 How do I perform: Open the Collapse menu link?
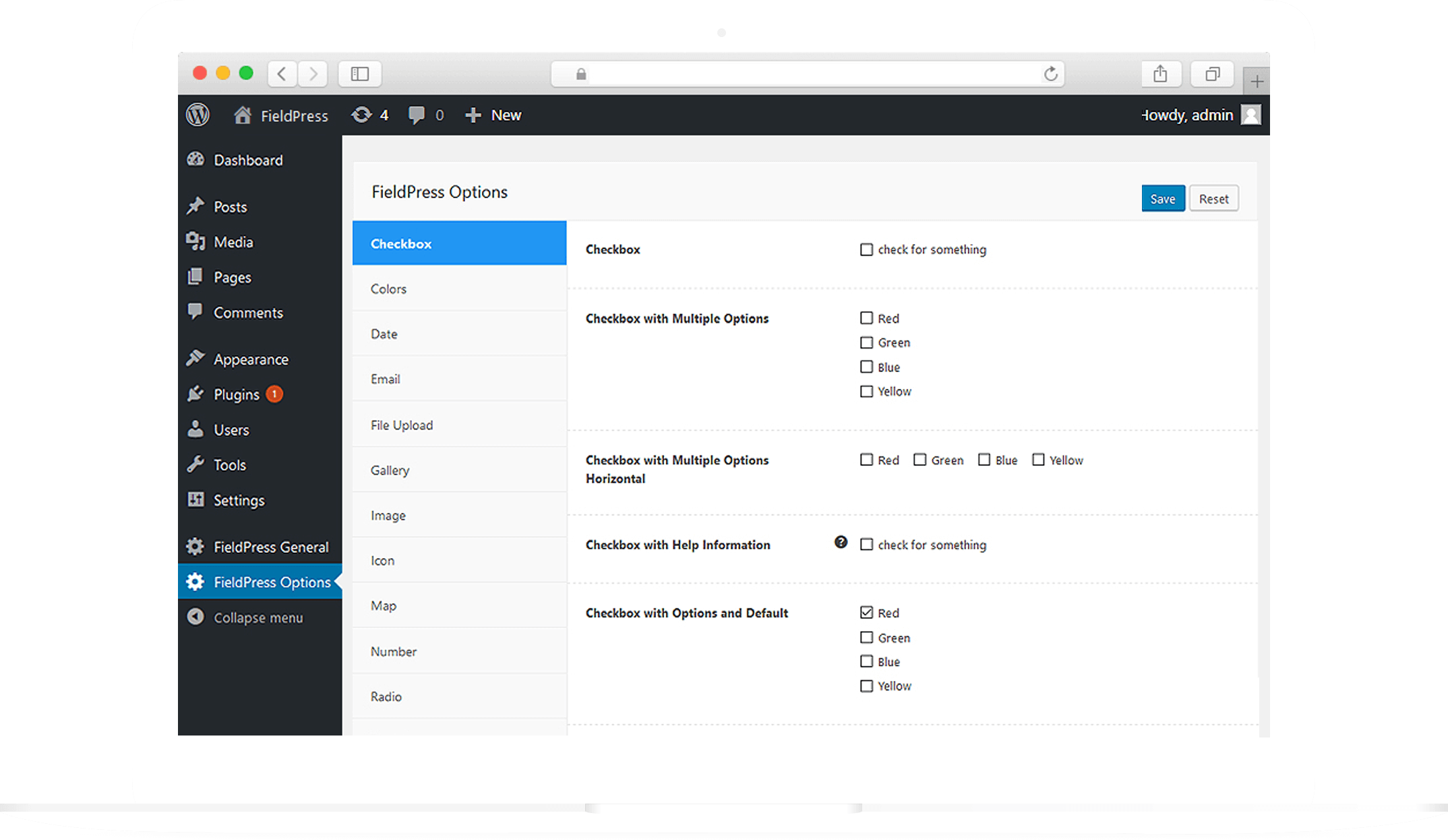260,617
